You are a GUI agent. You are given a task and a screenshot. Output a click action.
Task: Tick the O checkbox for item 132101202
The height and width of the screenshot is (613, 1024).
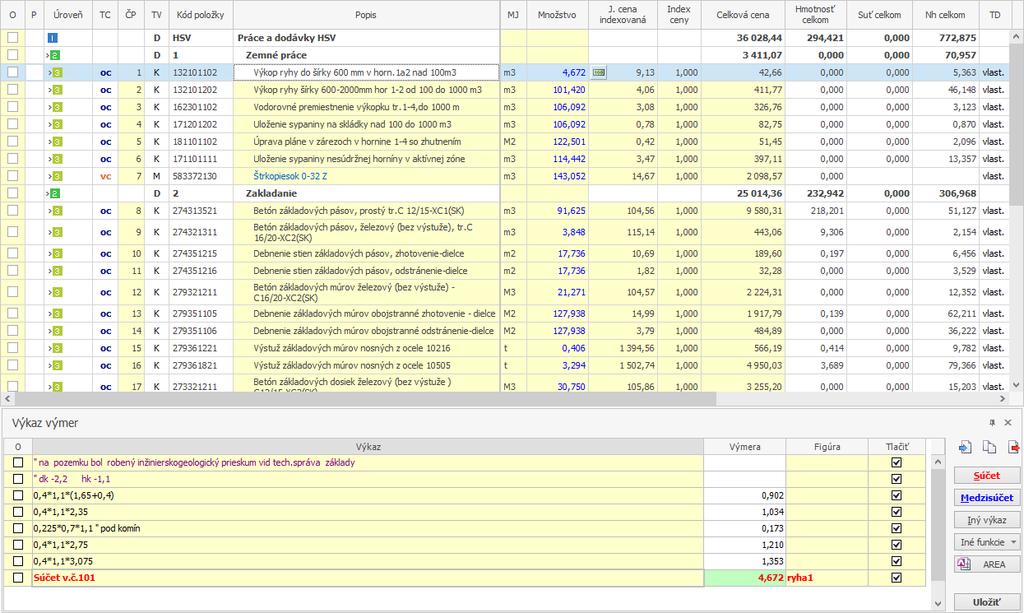coord(12,89)
